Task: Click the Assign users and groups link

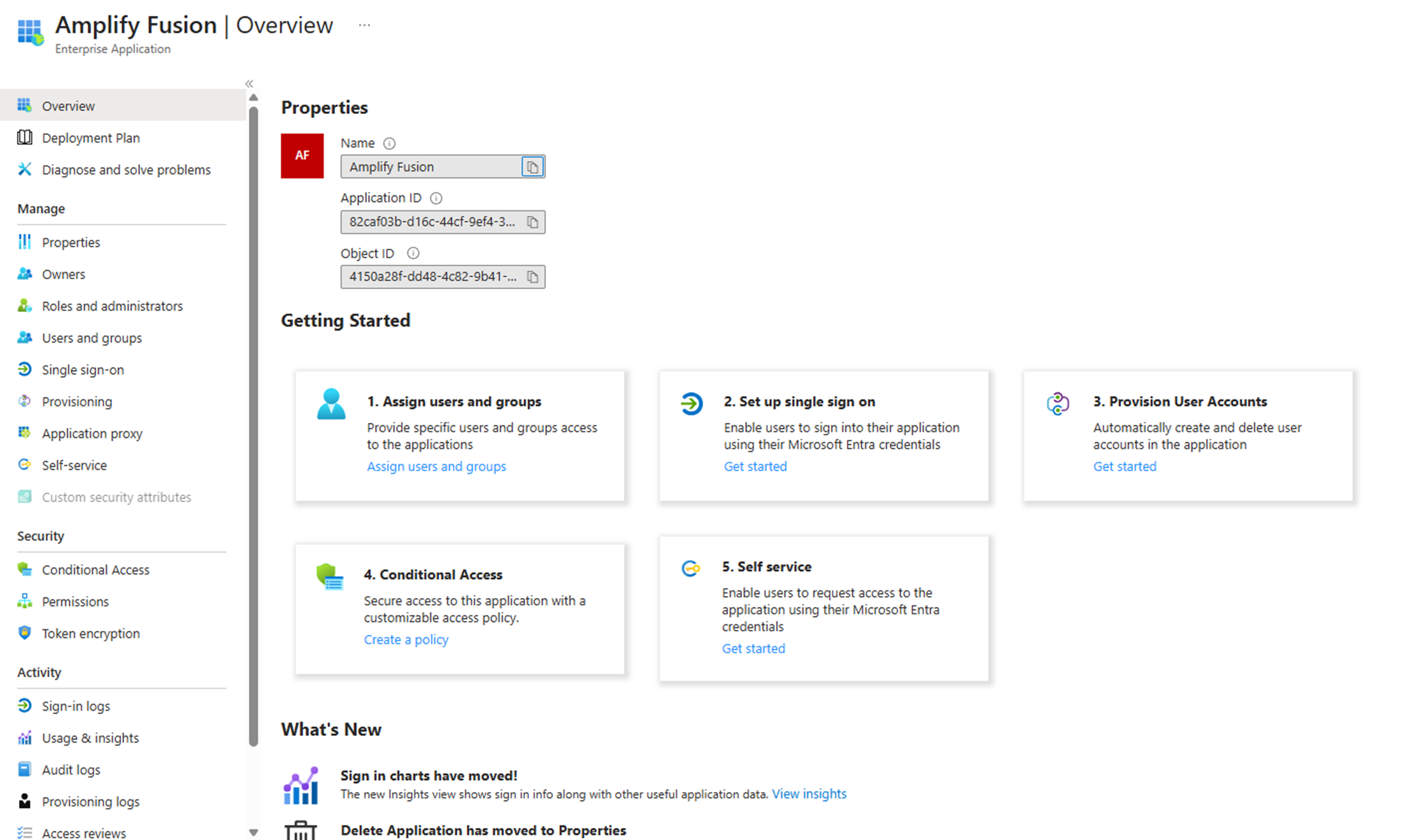Action: (436, 466)
